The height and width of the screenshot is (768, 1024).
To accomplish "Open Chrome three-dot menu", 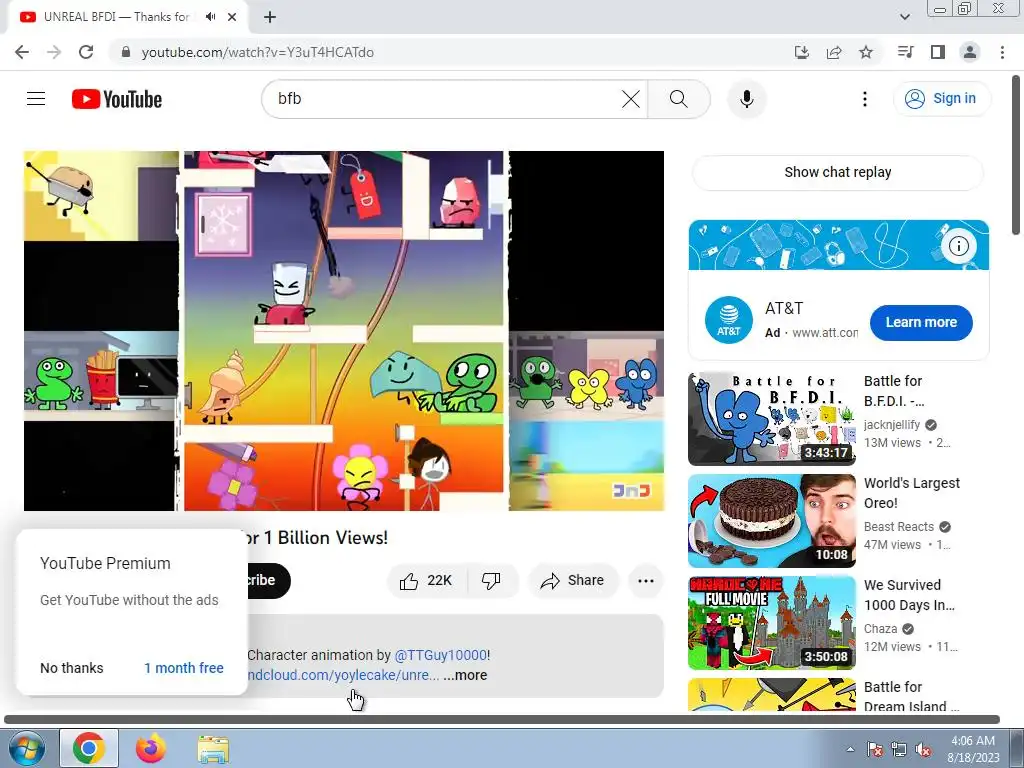I will coord(1002,52).
